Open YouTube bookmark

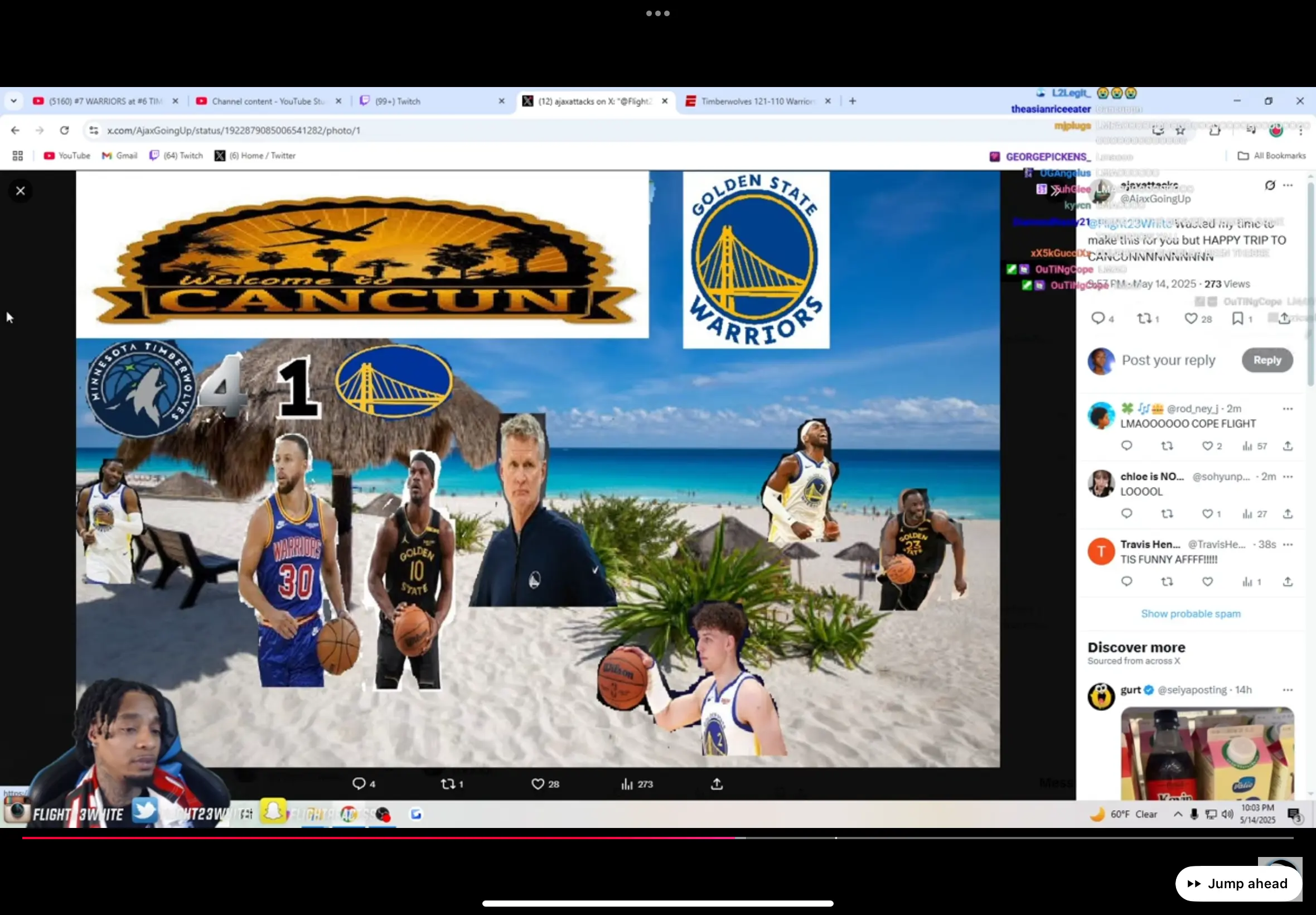(x=67, y=156)
